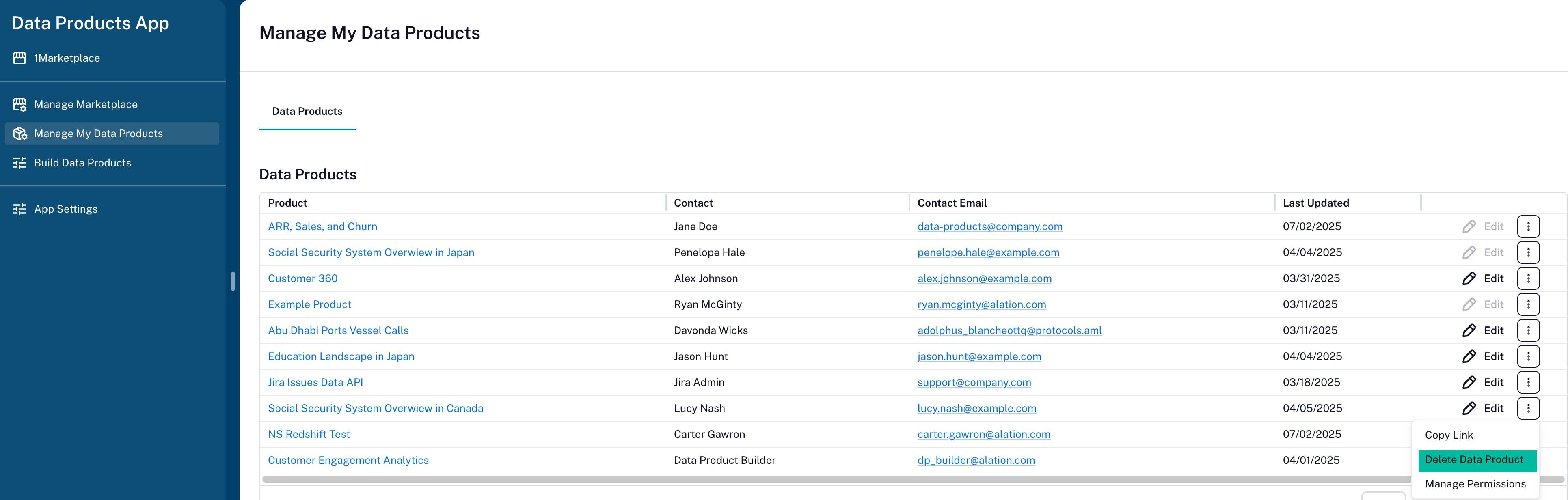The image size is (1568, 500).
Task: Click pencil icon in Jira Issues Data API row
Action: pos(1469,383)
